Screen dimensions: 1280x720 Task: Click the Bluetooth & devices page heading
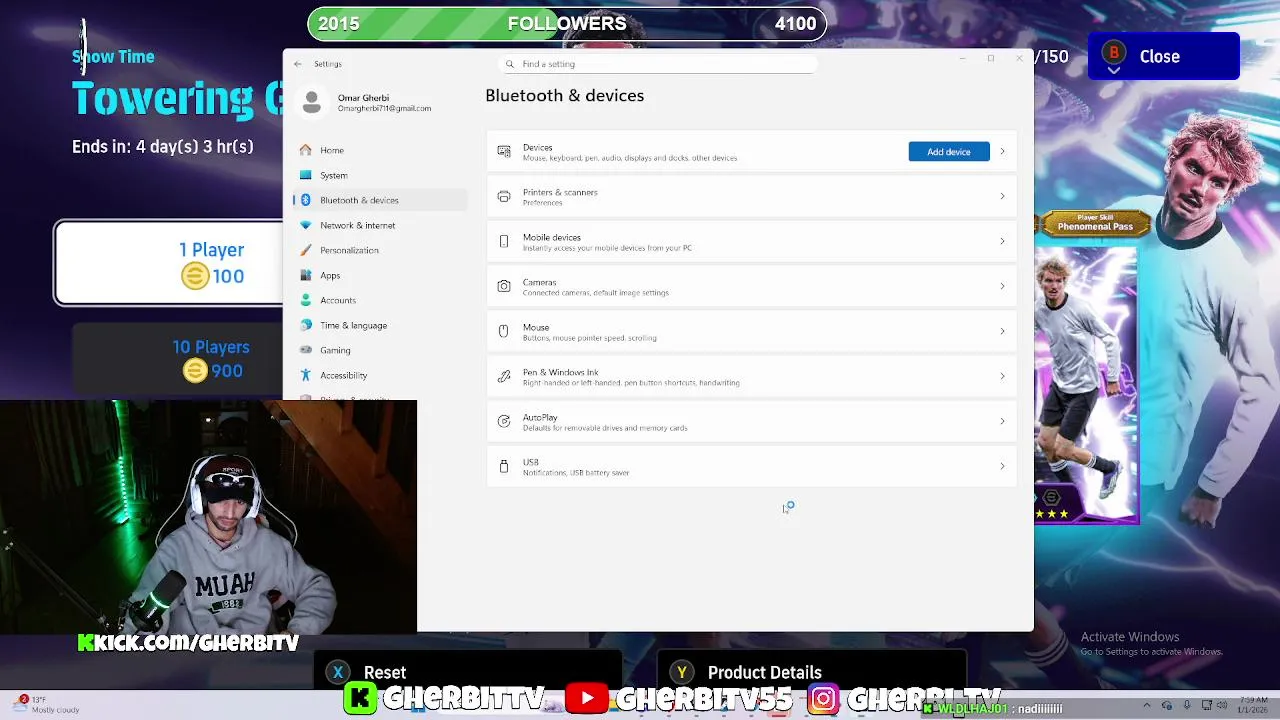(x=564, y=96)
